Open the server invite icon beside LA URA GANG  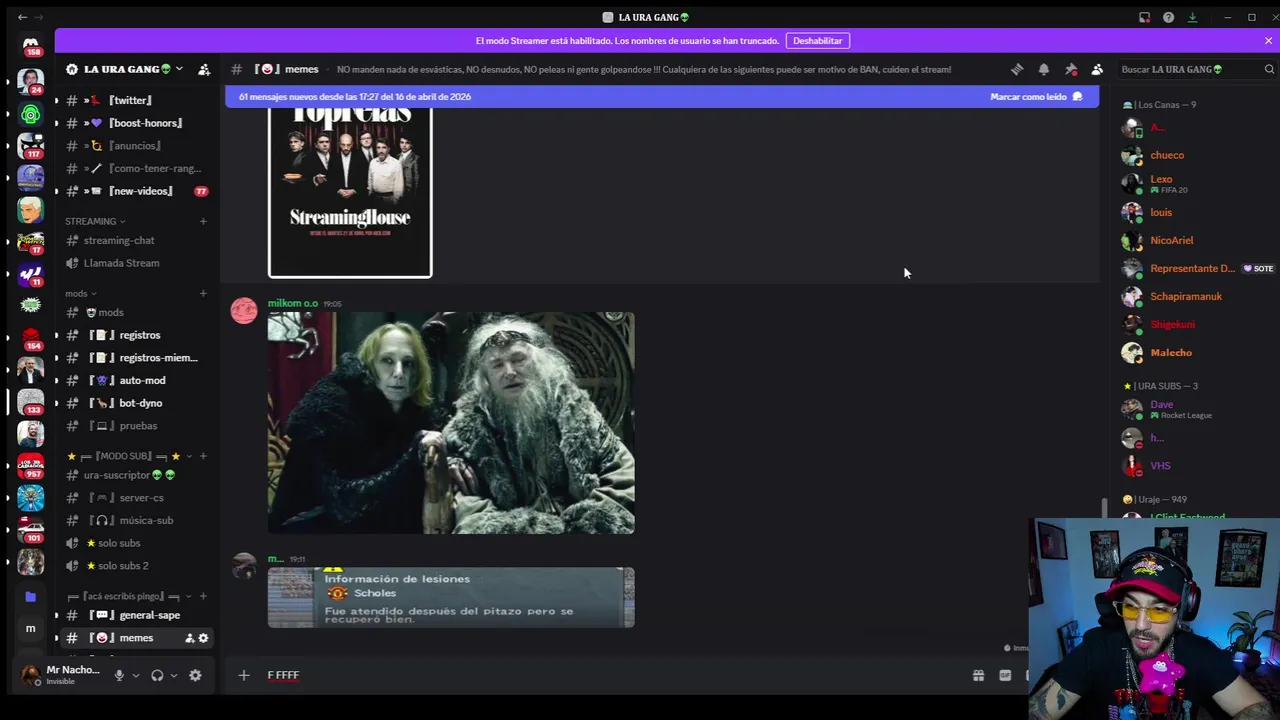point(204,69)
